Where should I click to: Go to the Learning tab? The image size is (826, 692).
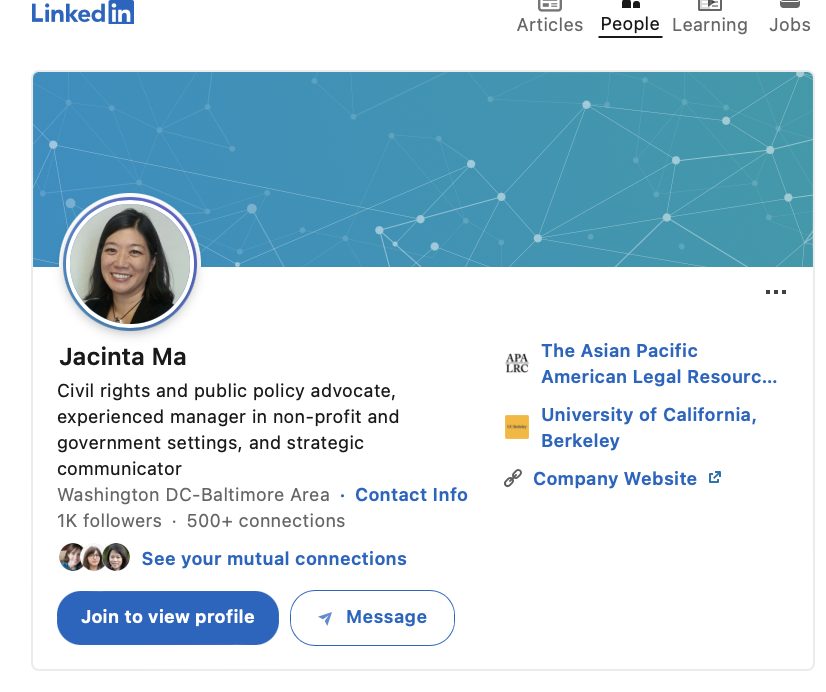point(709,24)
